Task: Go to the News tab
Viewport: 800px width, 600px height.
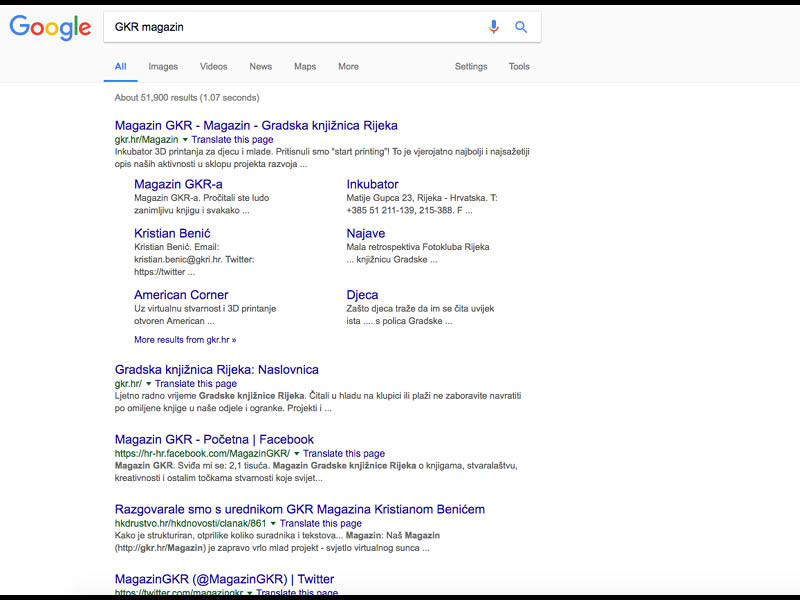Action: click(261, 66)
